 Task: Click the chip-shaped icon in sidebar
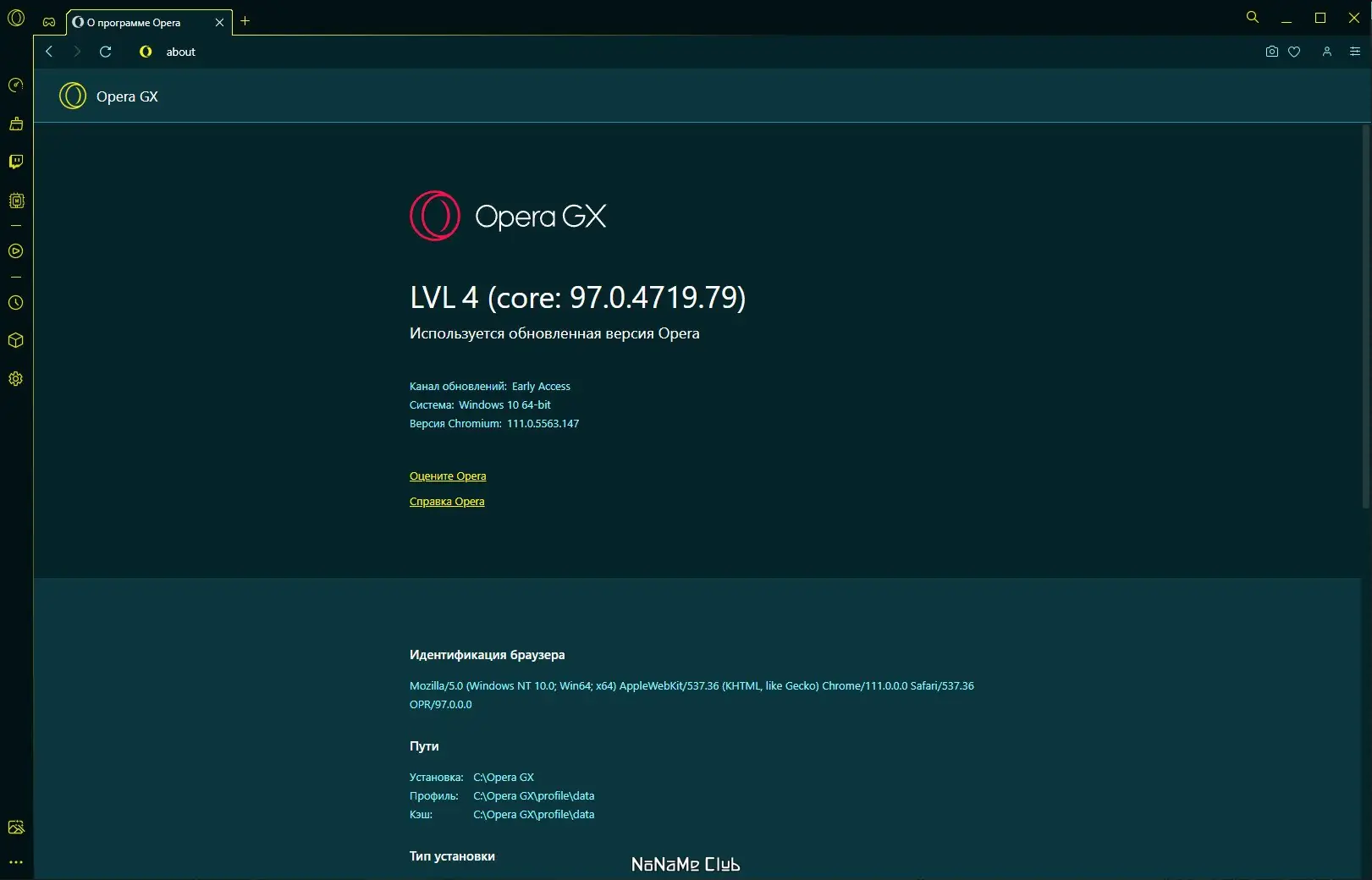click(x=16, y=201)
